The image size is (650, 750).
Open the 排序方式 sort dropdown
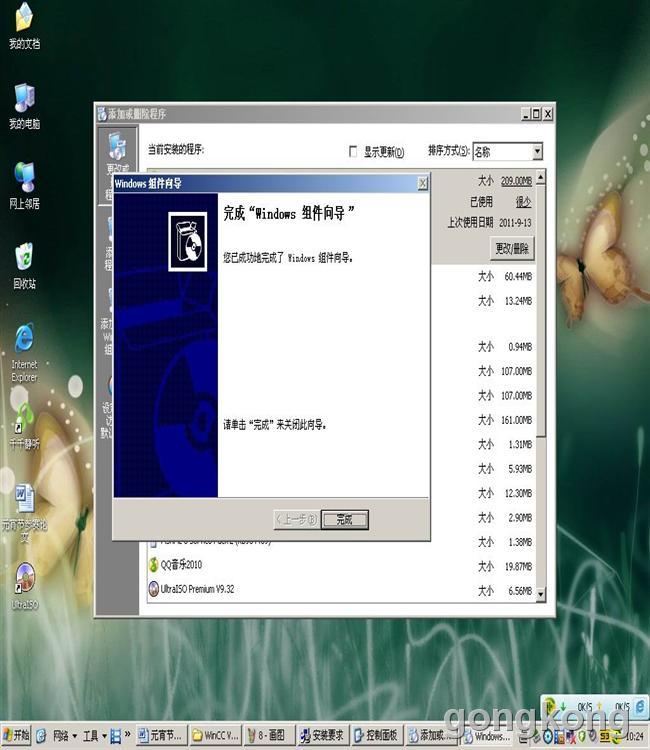point(536,152)
